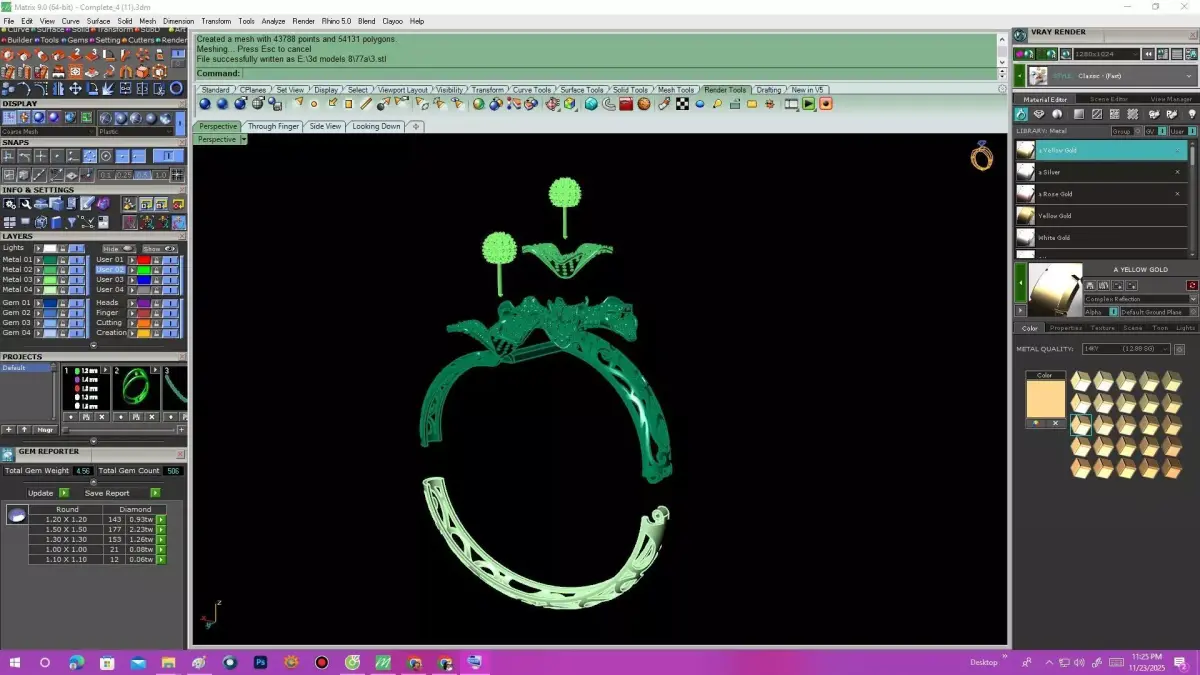Viewport: 1200px width, 675px height.
Task: Click the red refresh icon beside A Yellow Gold
Action: 1192,285
